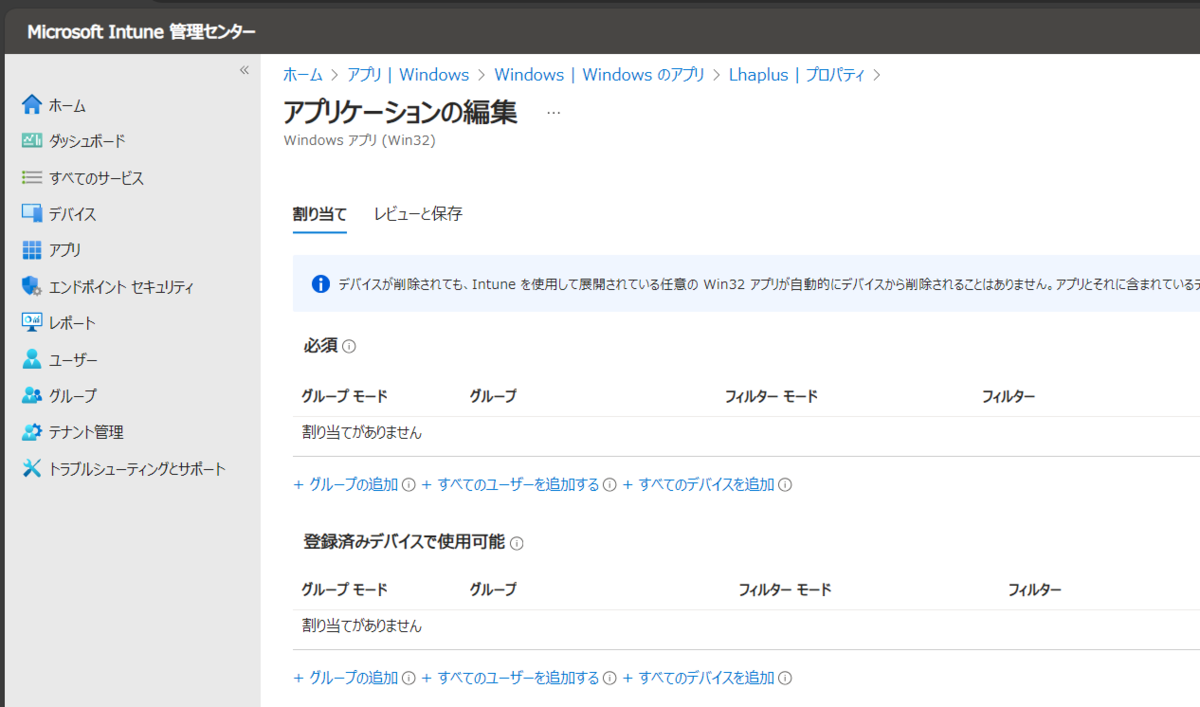This screenshot has height=707, width=1200.
Task: Click the Home house icon in sidebar
Action: point(32,105)
